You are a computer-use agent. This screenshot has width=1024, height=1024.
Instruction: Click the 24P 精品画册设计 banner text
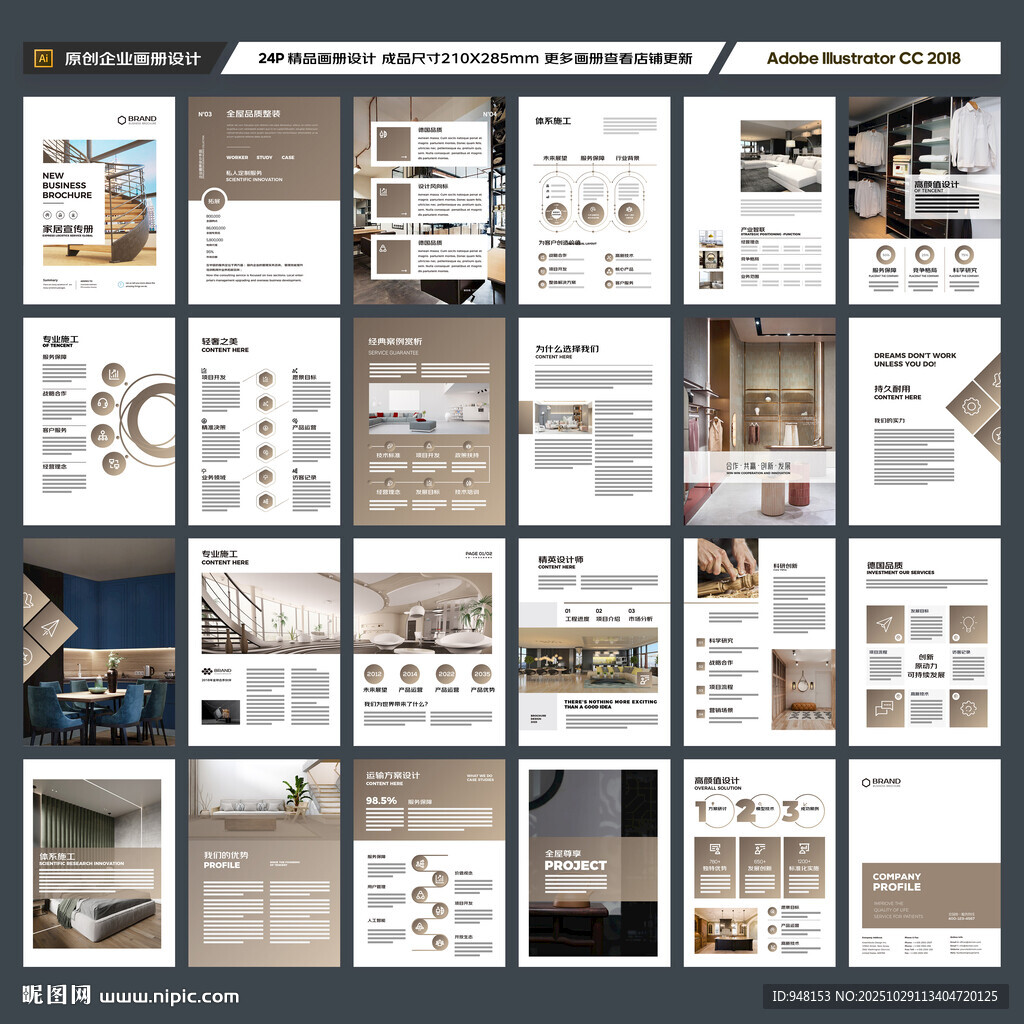[475, 58]
